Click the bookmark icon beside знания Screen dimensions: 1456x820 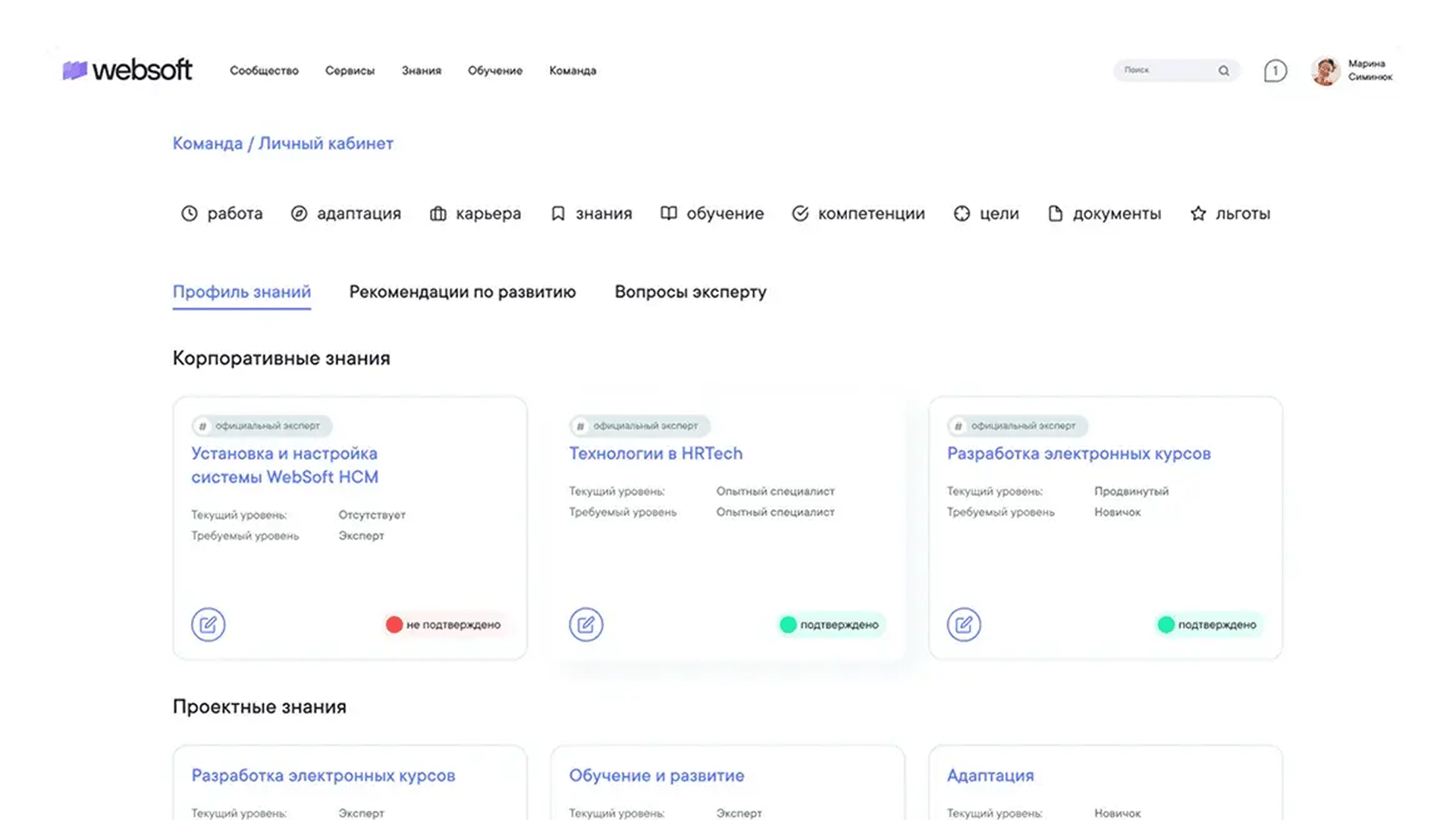click(x=557, y=214)
